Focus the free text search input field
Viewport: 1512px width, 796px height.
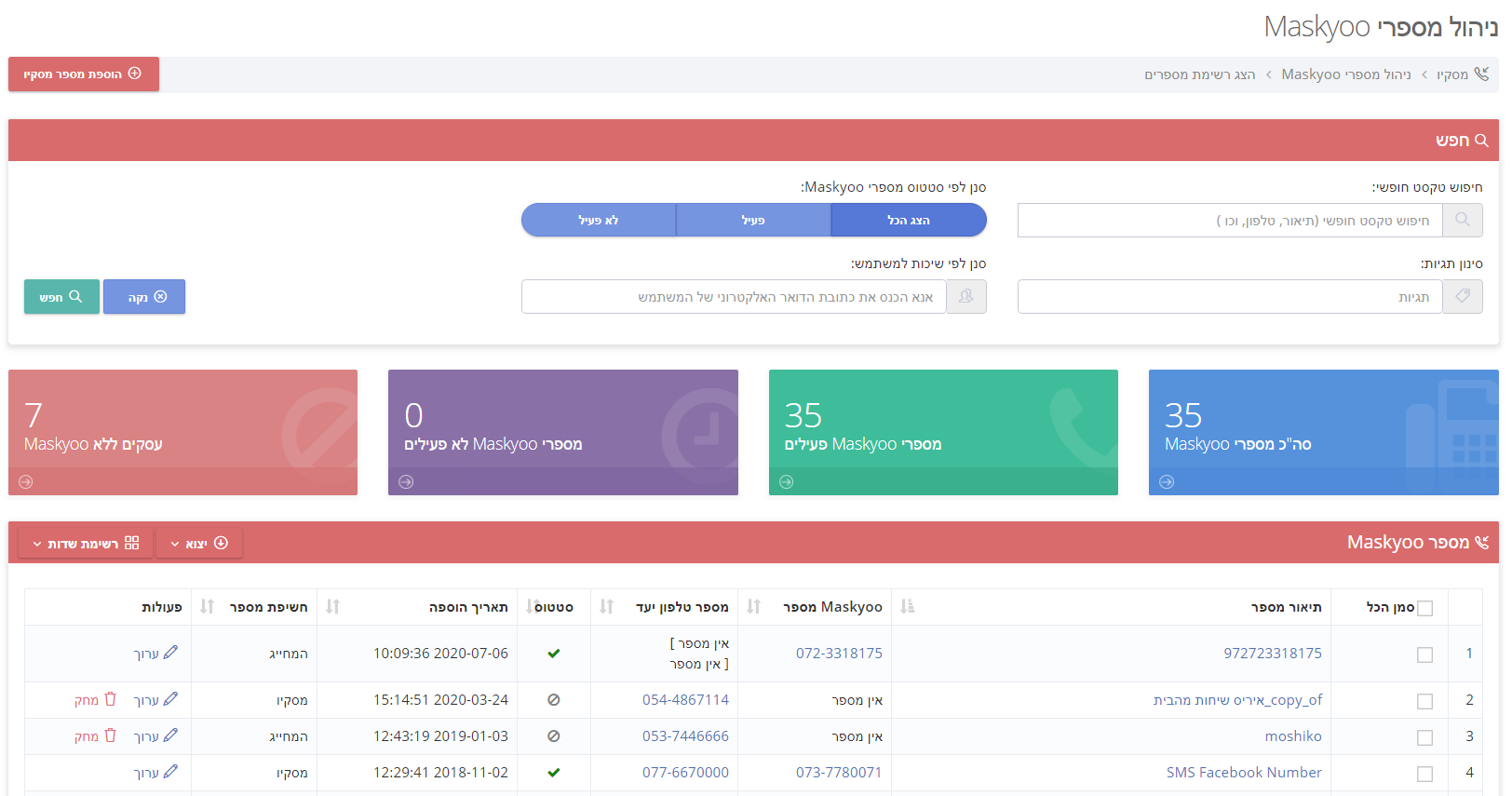click(1230, 221)
